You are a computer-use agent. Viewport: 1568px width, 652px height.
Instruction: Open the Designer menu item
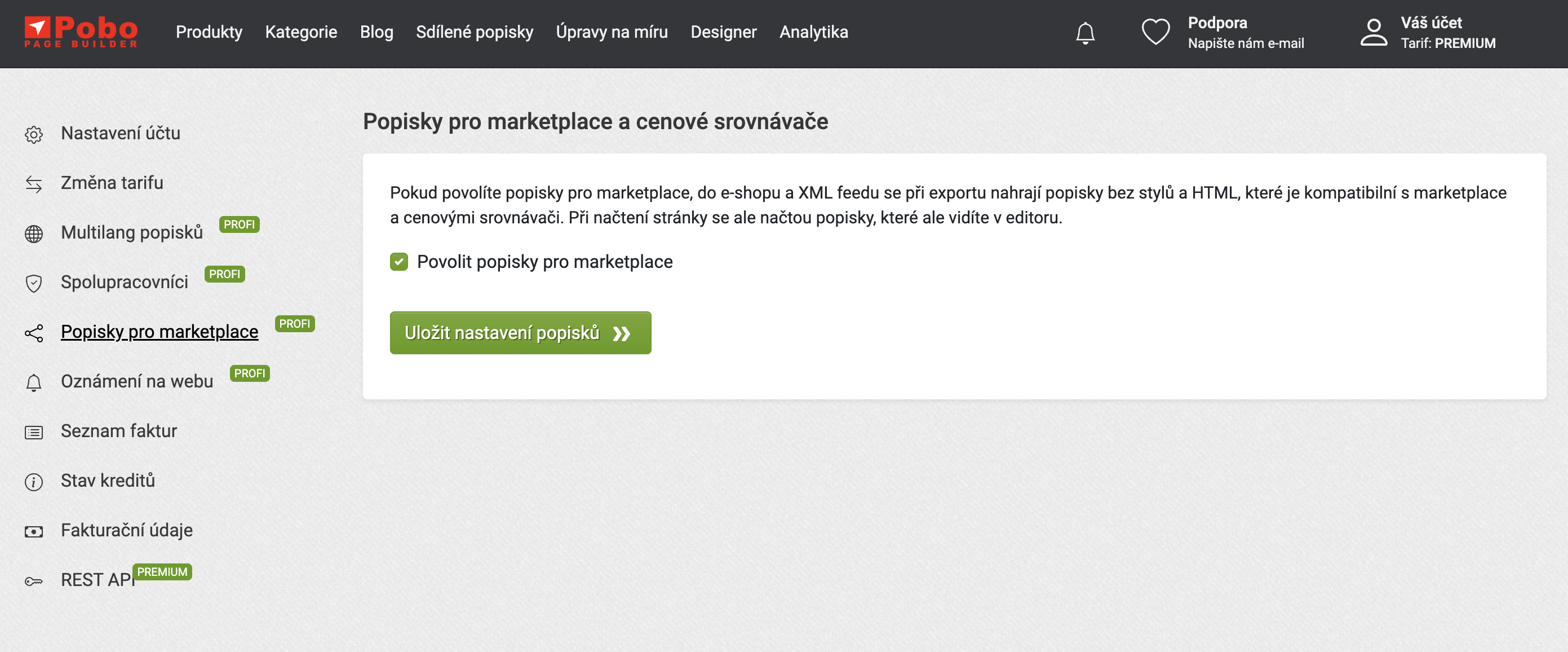click(x=723, y=32)
